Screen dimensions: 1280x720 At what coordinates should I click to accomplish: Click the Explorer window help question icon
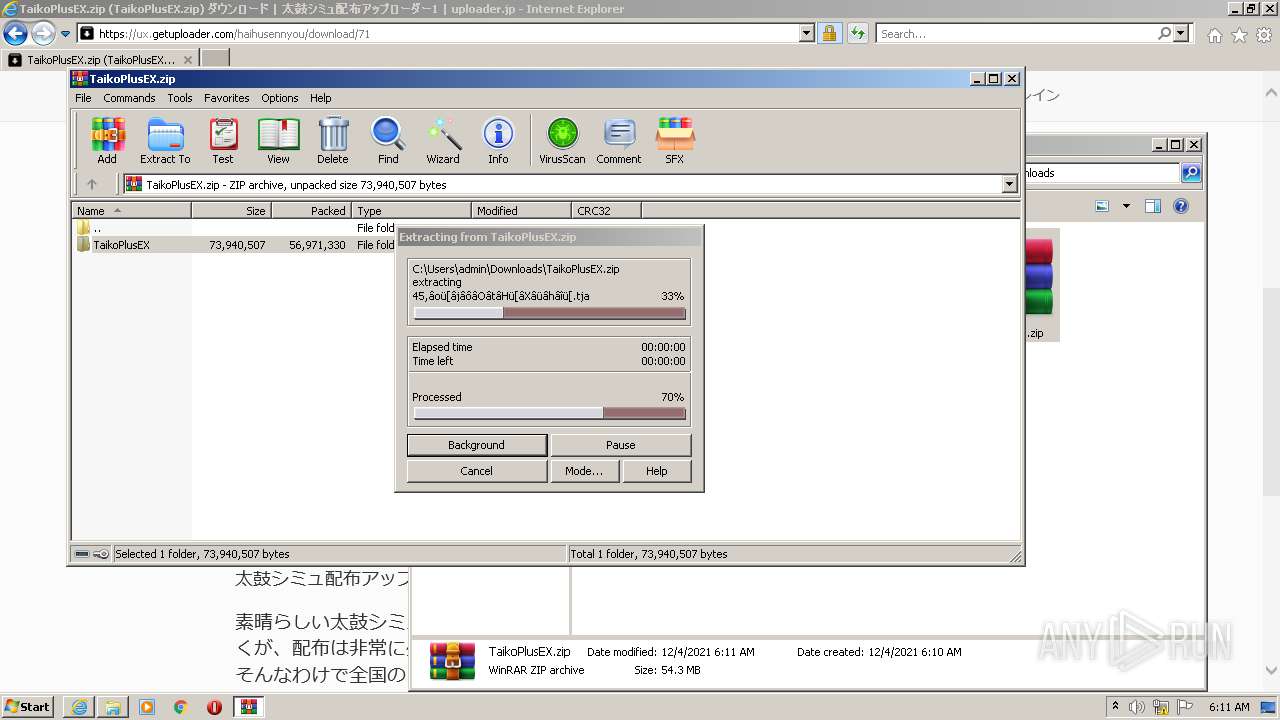click(1181, 206)
